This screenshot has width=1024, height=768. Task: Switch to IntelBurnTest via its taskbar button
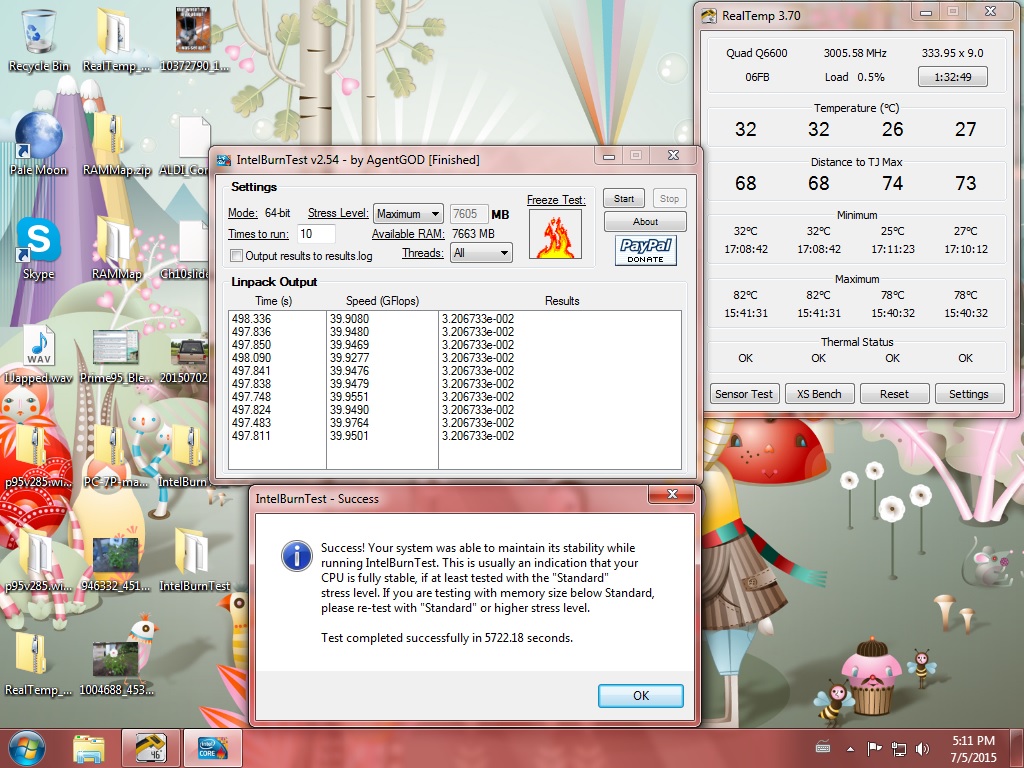point(213,748)
